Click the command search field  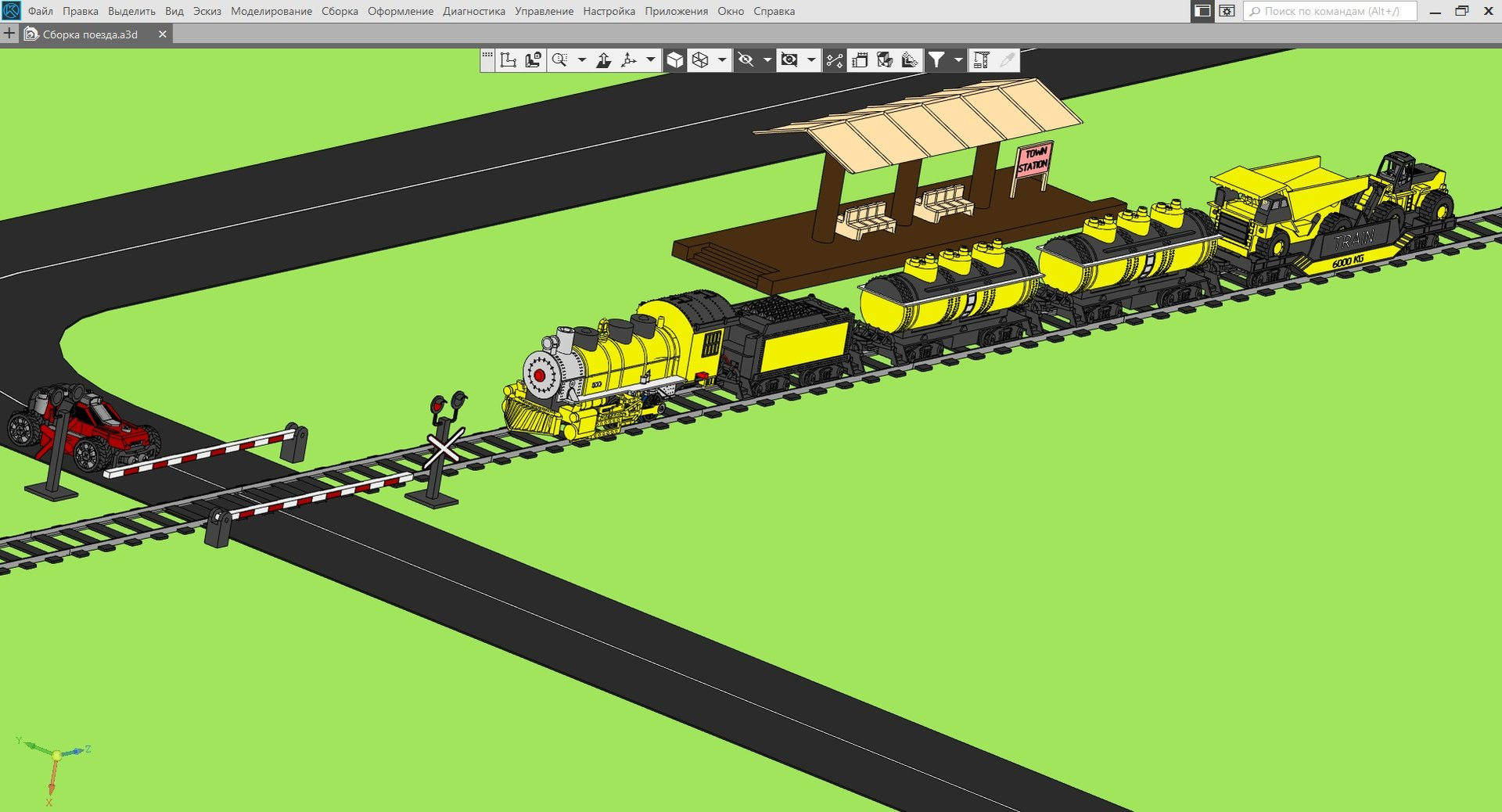1330,11
